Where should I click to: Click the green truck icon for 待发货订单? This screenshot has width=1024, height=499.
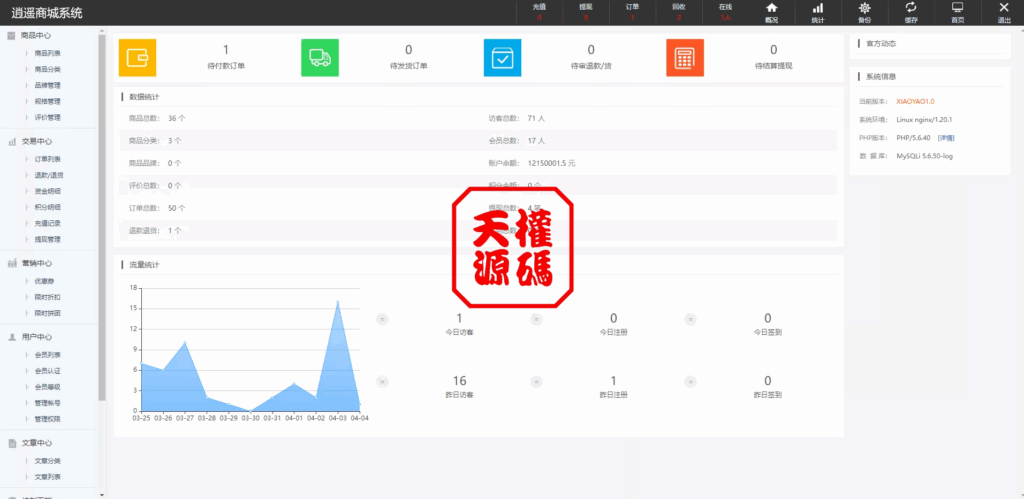coord(320,57)
